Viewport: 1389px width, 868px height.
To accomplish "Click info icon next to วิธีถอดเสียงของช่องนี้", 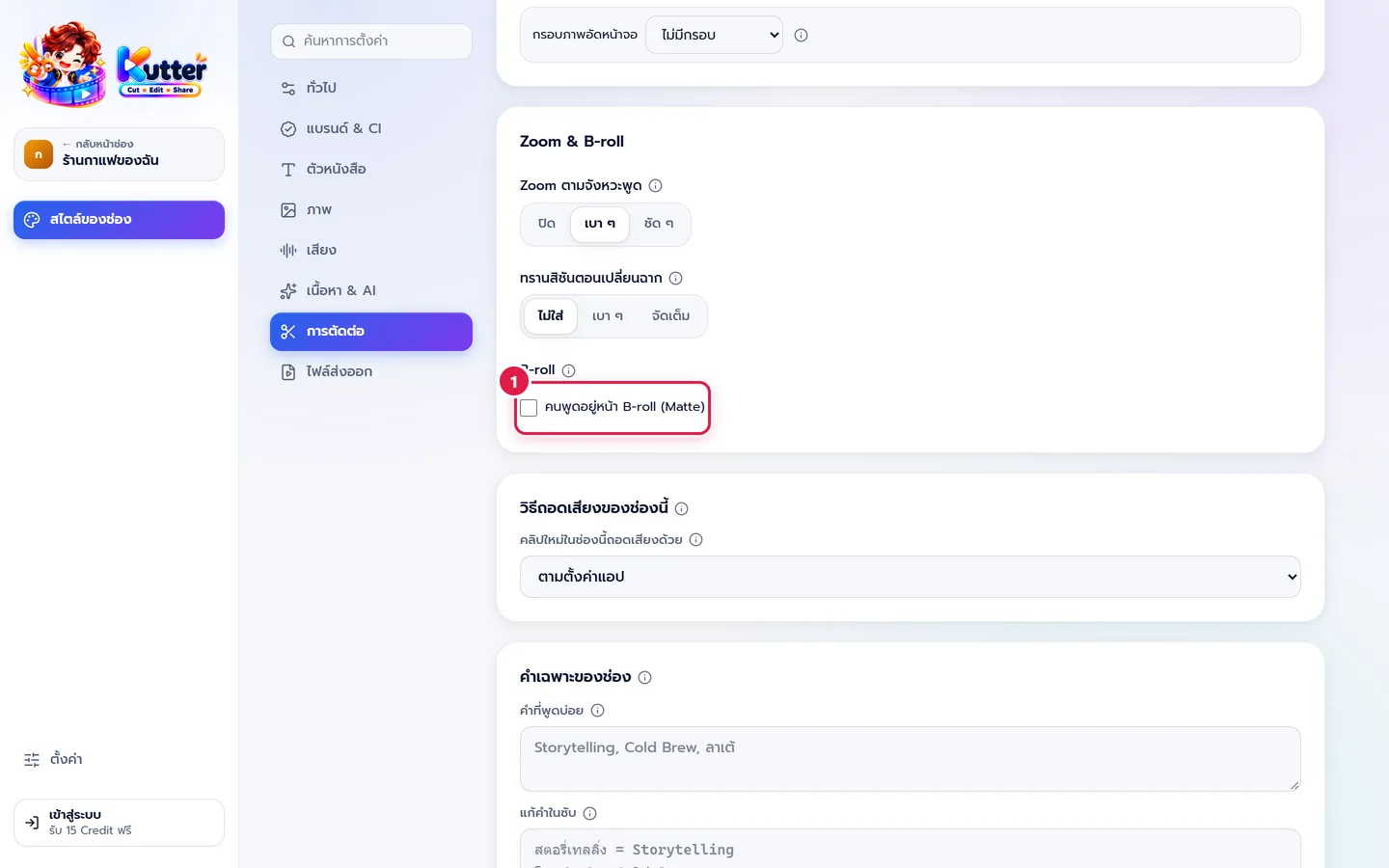I will [681, 508].
